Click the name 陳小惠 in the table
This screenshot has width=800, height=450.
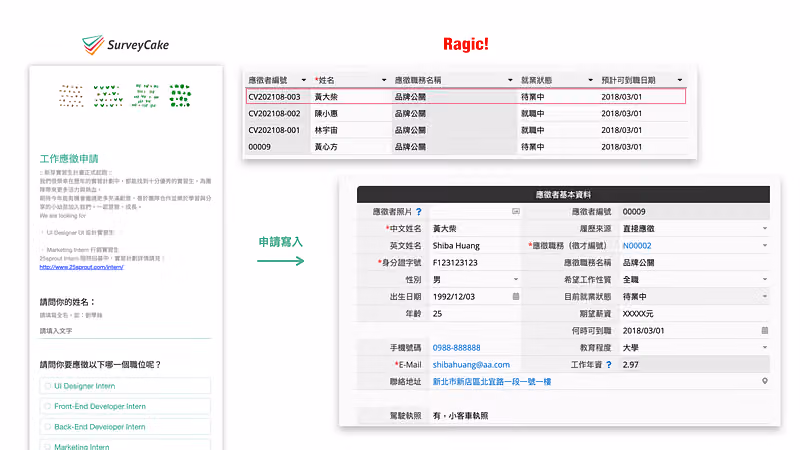point(326,113)
